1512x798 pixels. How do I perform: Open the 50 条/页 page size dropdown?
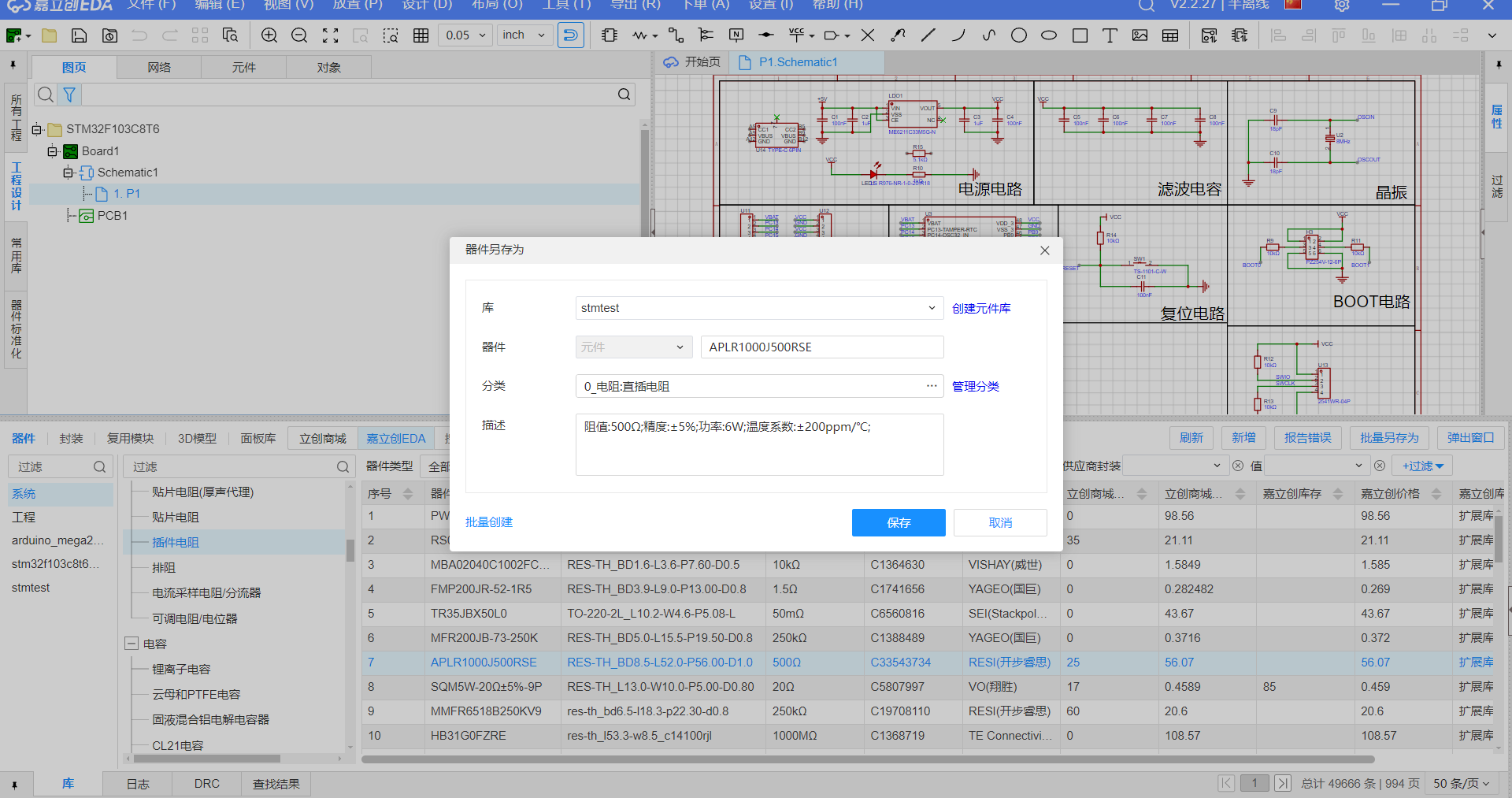coord(1461,783)
